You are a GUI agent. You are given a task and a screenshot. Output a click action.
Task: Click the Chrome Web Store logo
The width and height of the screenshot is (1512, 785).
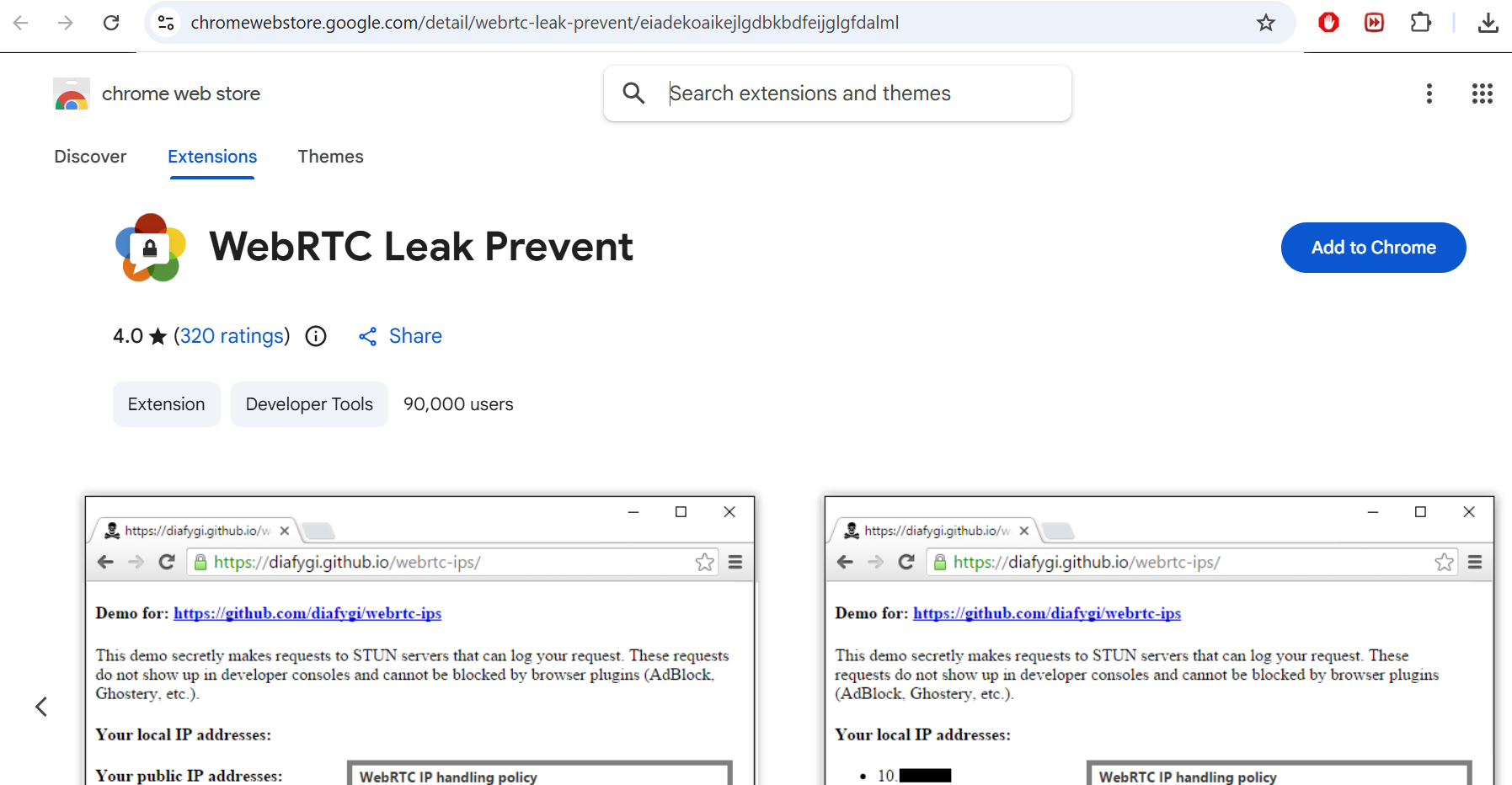(x=72, y=93)
